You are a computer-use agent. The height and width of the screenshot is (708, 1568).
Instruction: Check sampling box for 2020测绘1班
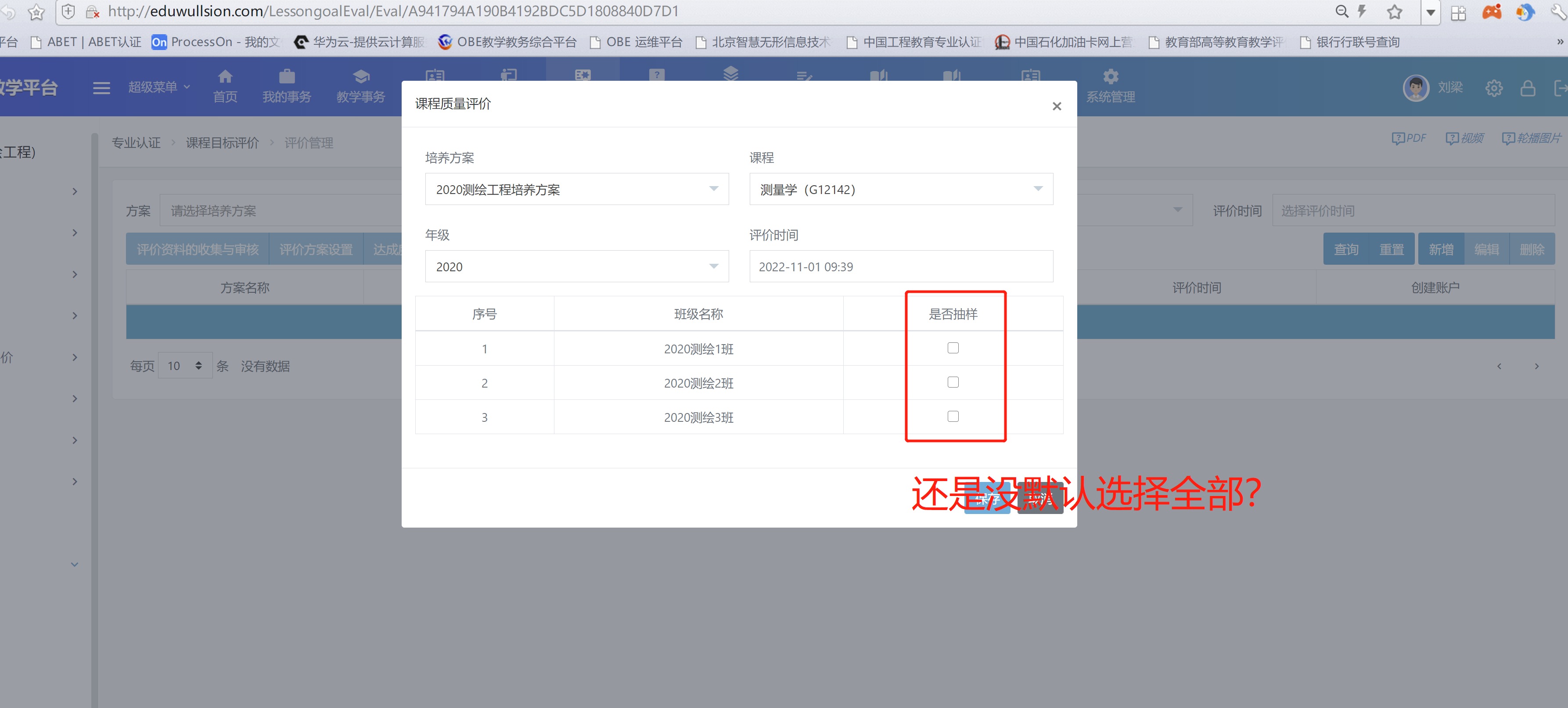953,348
